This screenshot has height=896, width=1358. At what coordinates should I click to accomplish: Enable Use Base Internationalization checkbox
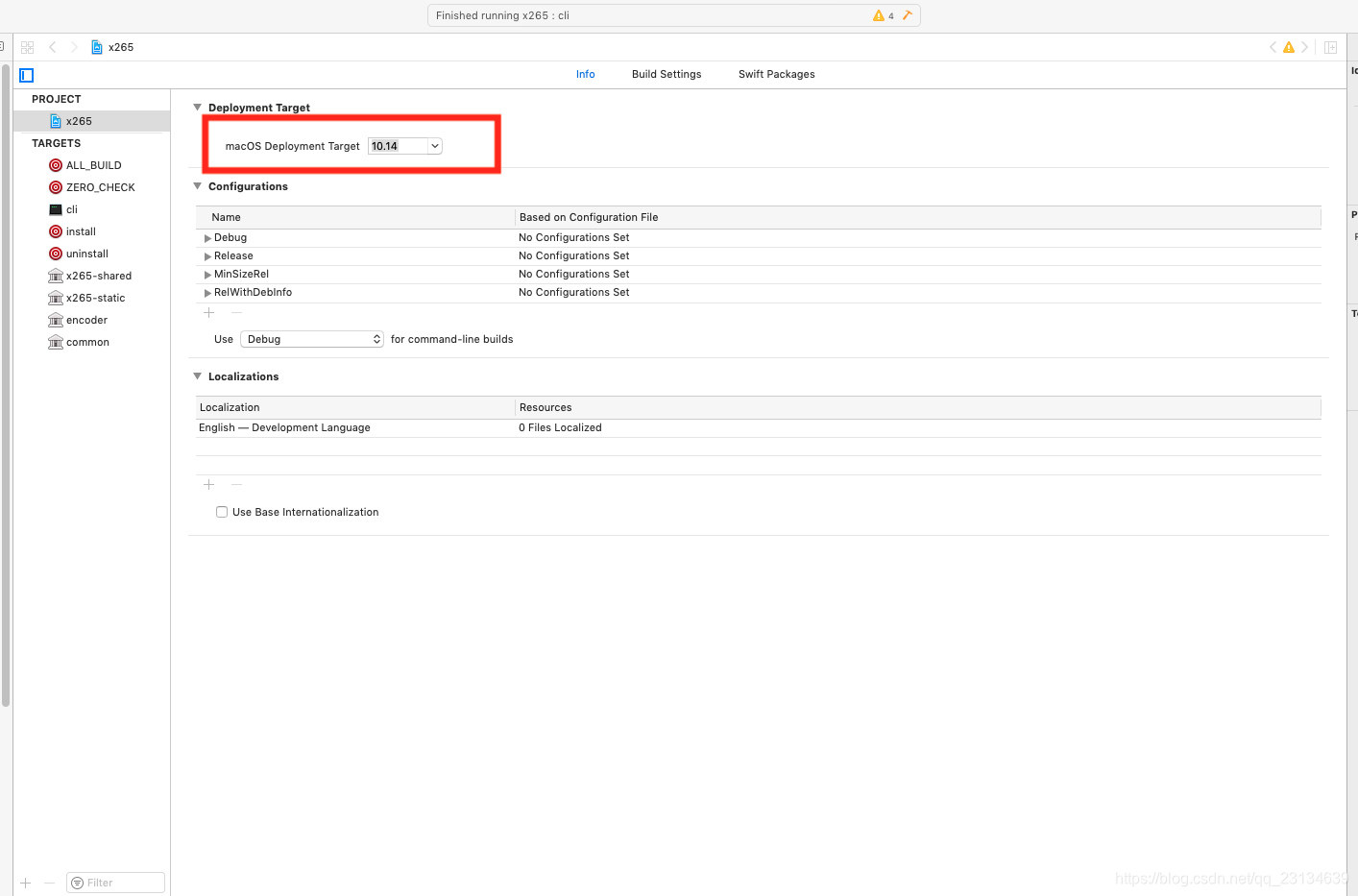(222, 512)
